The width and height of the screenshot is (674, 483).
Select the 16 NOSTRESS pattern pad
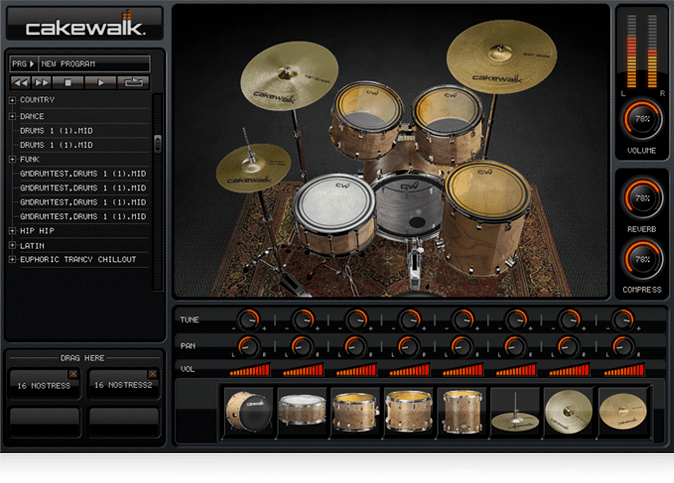pos(44,384)
